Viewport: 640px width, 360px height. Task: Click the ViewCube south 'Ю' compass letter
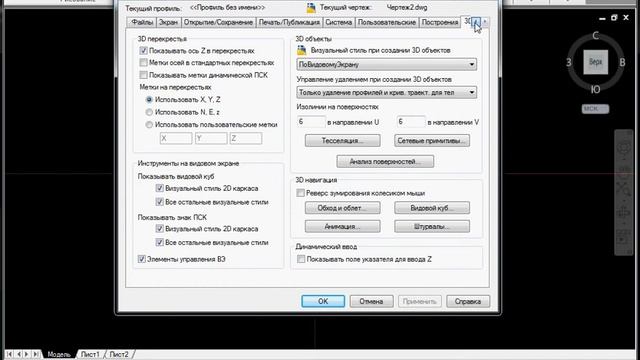point(596,89)
